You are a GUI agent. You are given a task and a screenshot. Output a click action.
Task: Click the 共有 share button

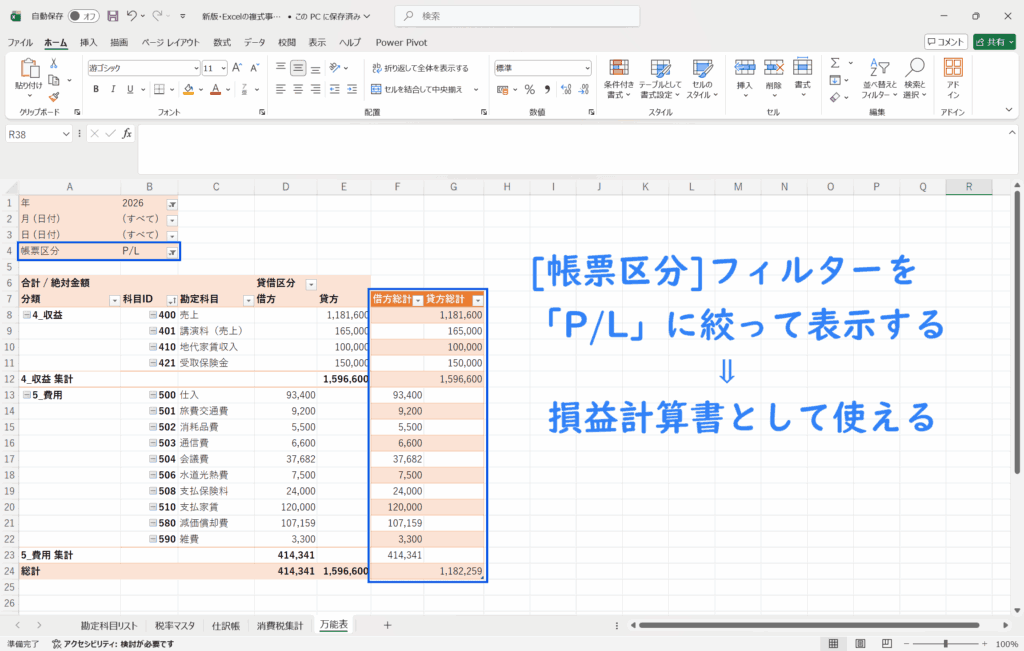pyautogui.click(x=993, y=42)
